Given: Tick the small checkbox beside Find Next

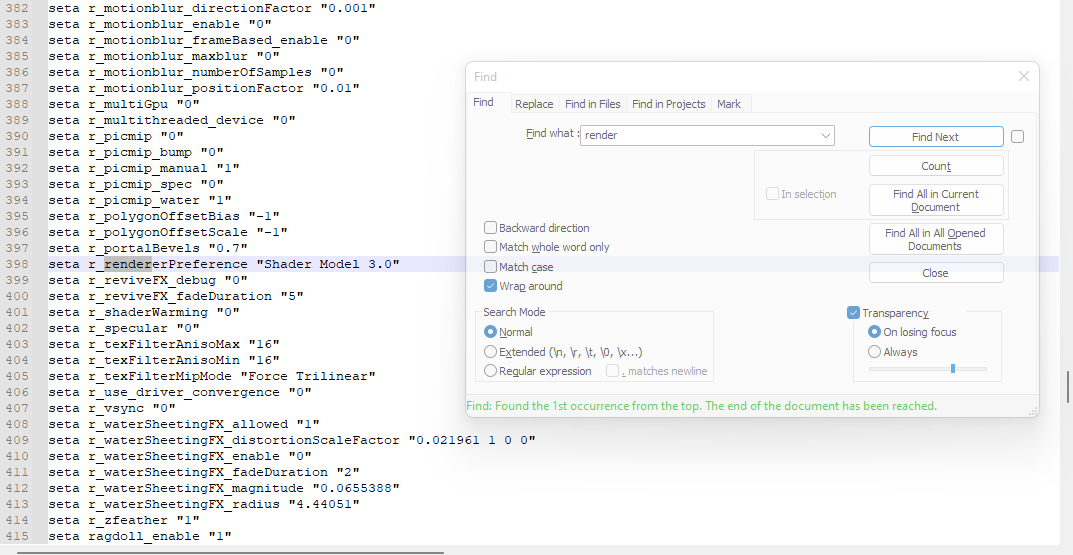Looking at the screenshot, I should click(1017, 137).
